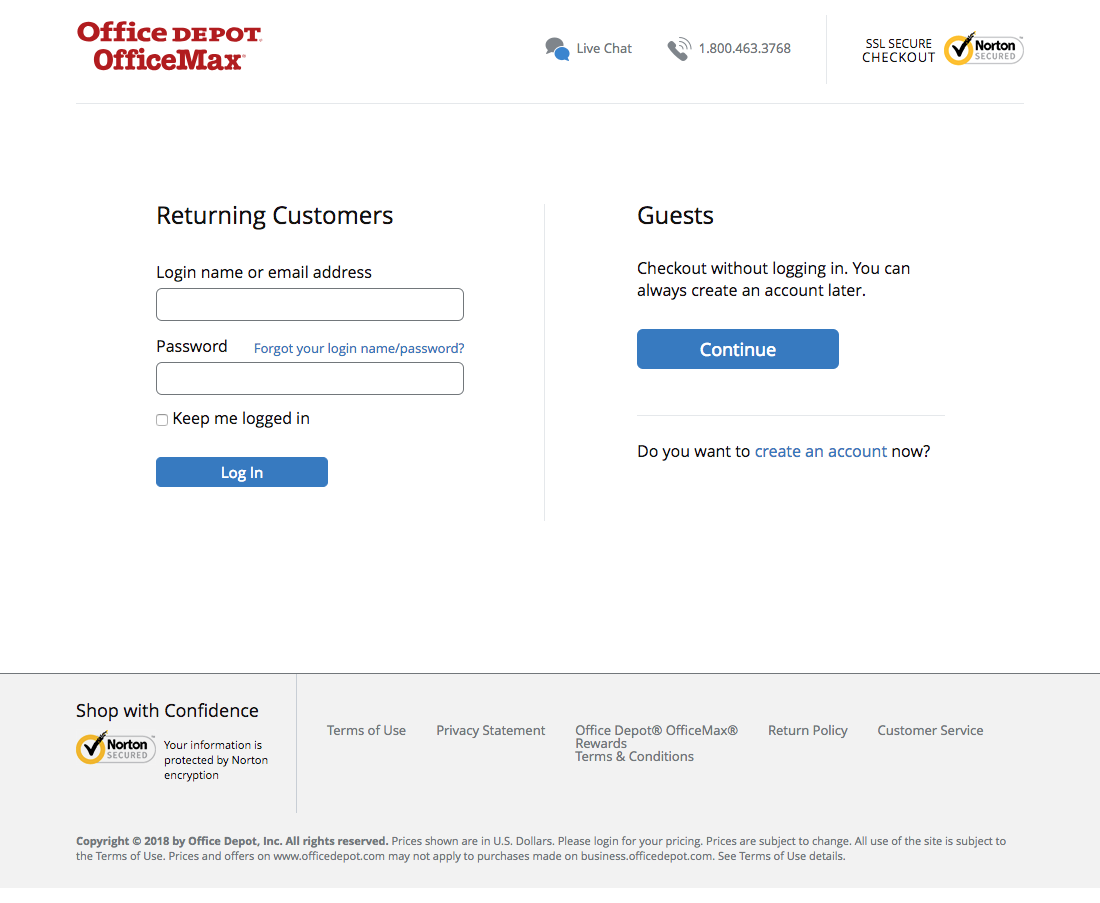This screenshot has height=903, width=1100.
Task: Open the Terms of Use footer link
Action: coord(366,730)
